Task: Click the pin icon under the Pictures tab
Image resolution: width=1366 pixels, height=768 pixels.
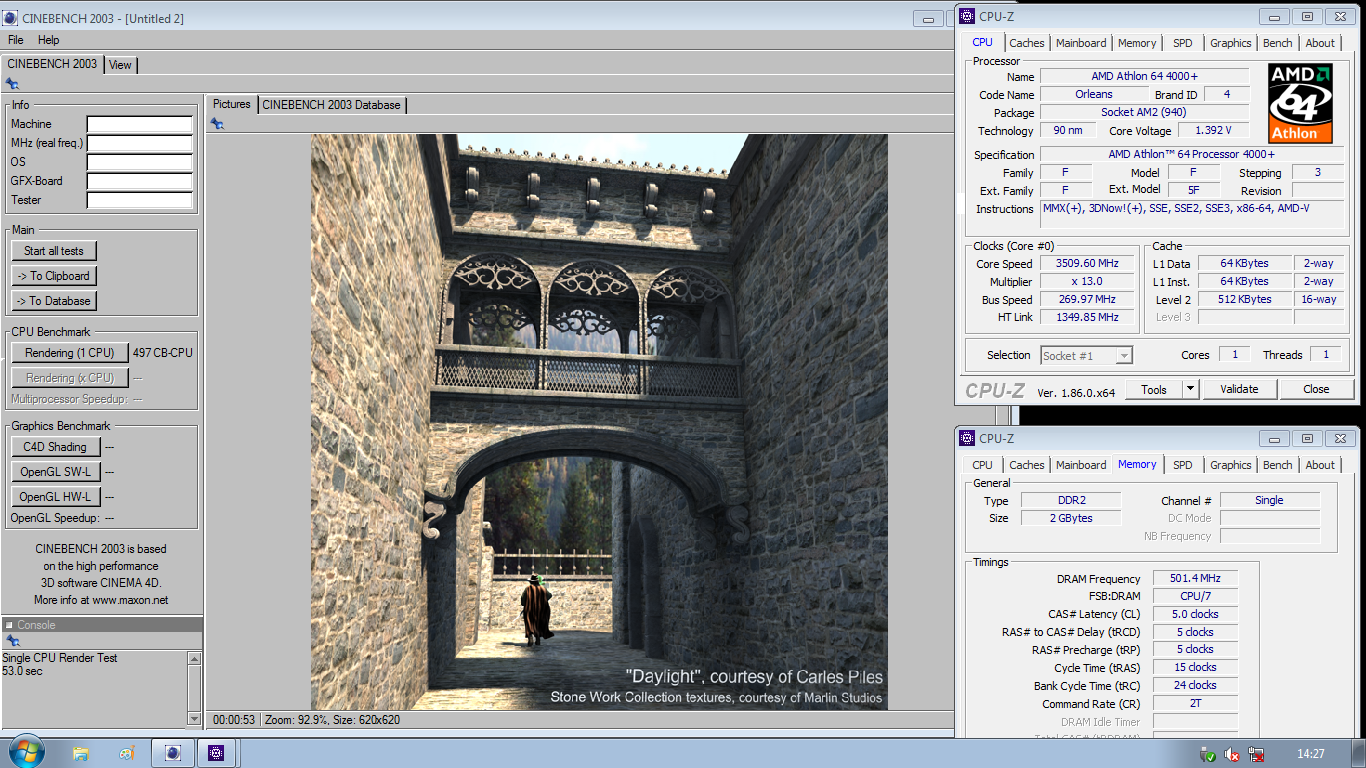Action: [217, 123]
